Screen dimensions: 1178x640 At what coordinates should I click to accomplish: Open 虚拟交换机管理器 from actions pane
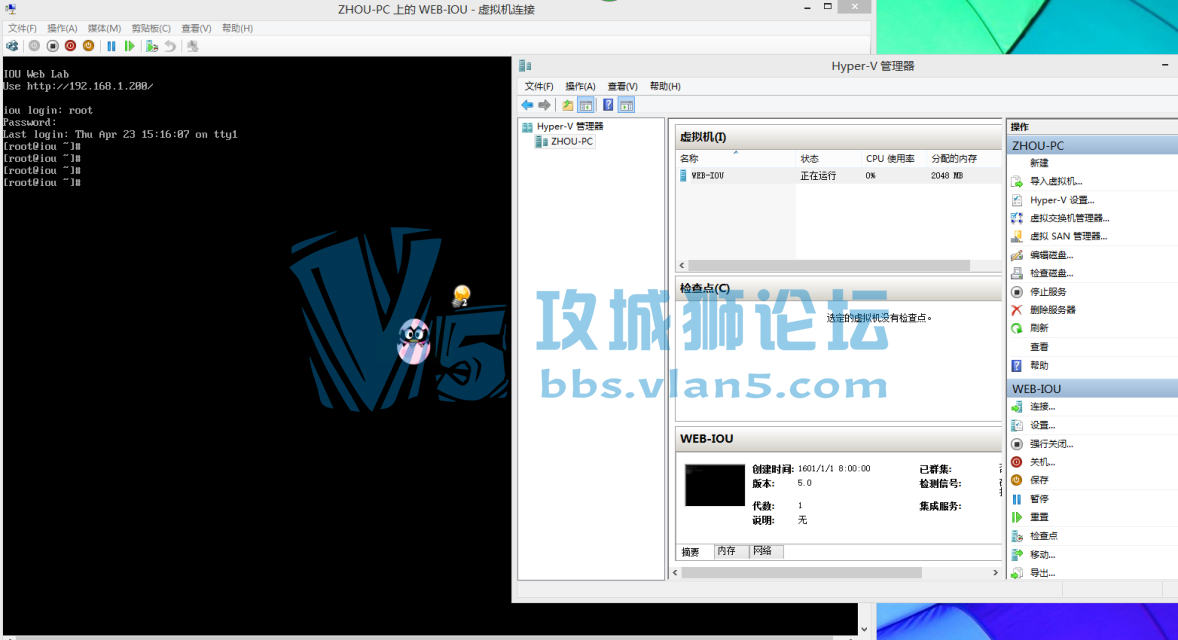point(1069,218)
